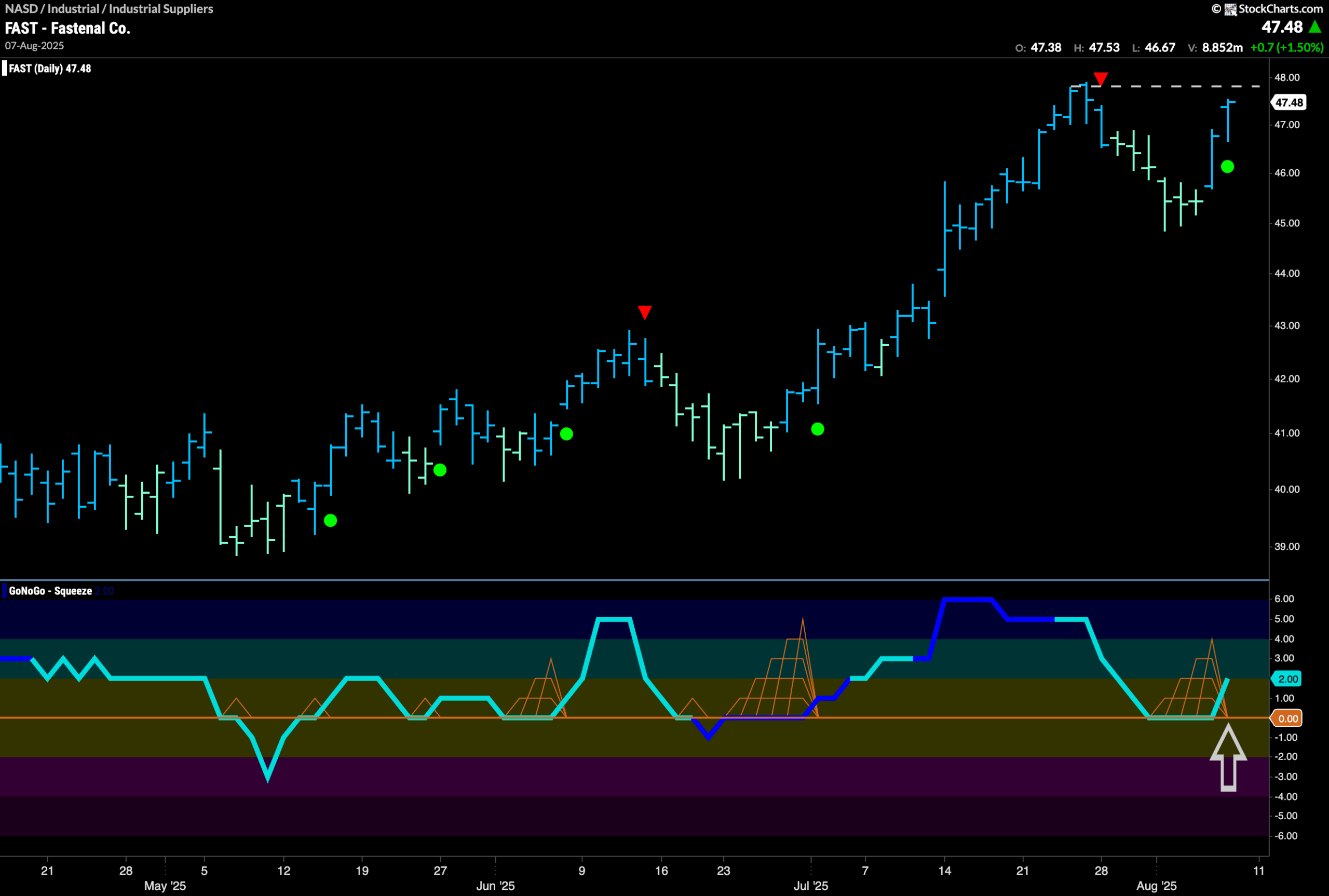Click the white dashed resistance line
1329x896 pixels.
coord(1165,86)
